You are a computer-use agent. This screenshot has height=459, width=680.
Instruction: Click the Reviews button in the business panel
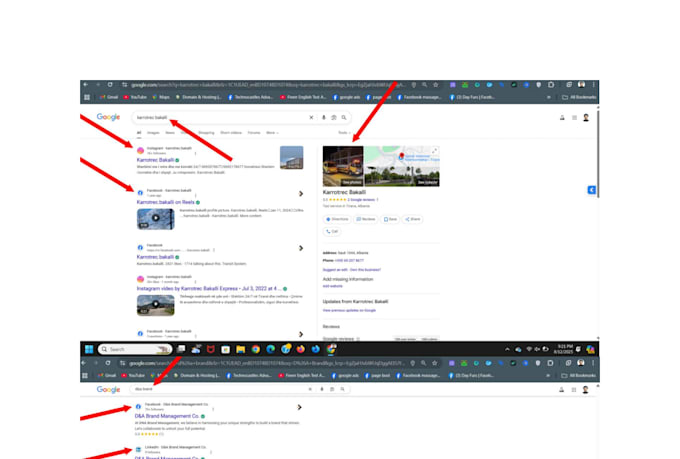point(366,219)
